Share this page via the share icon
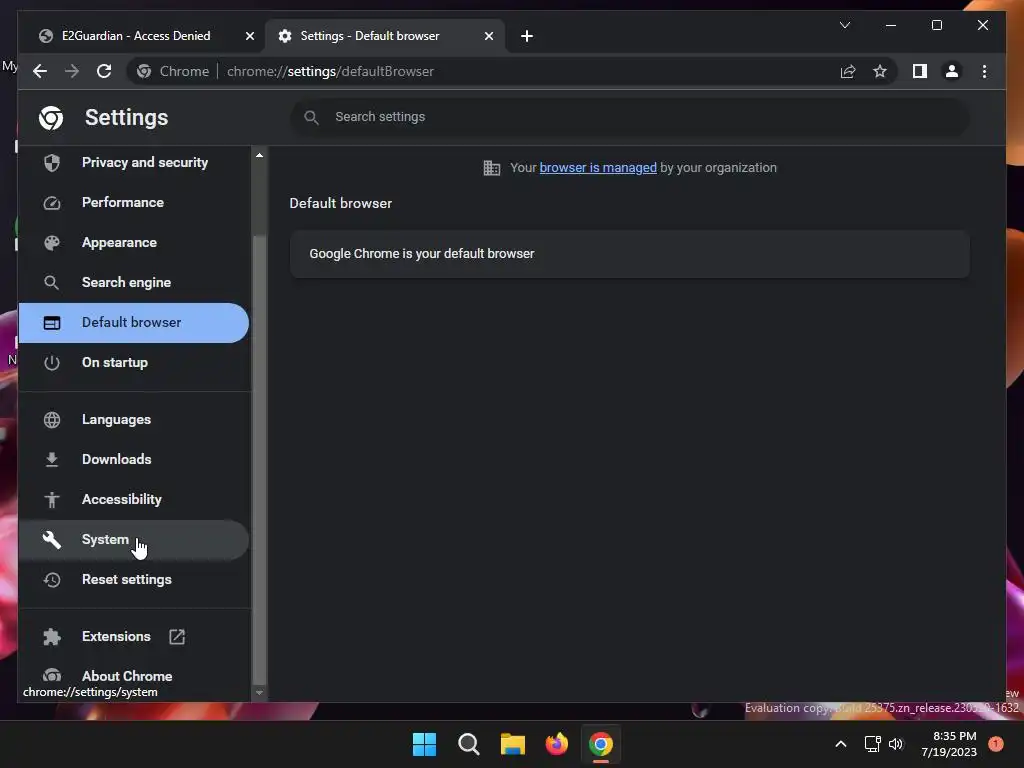Viewport: 1024px width, 768px height. (x=848, y=71)
